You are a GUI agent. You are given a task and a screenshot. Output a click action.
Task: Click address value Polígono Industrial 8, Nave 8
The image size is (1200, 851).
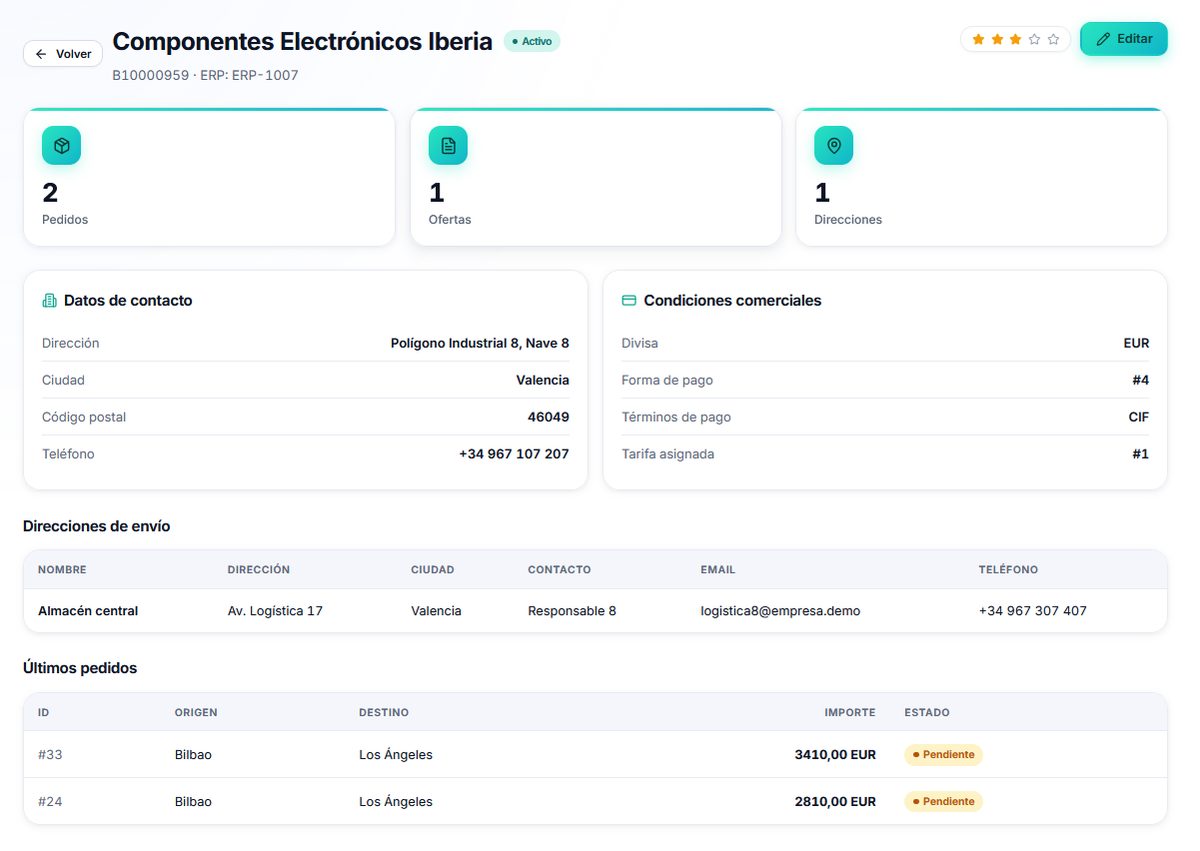[x=480, y=343]
